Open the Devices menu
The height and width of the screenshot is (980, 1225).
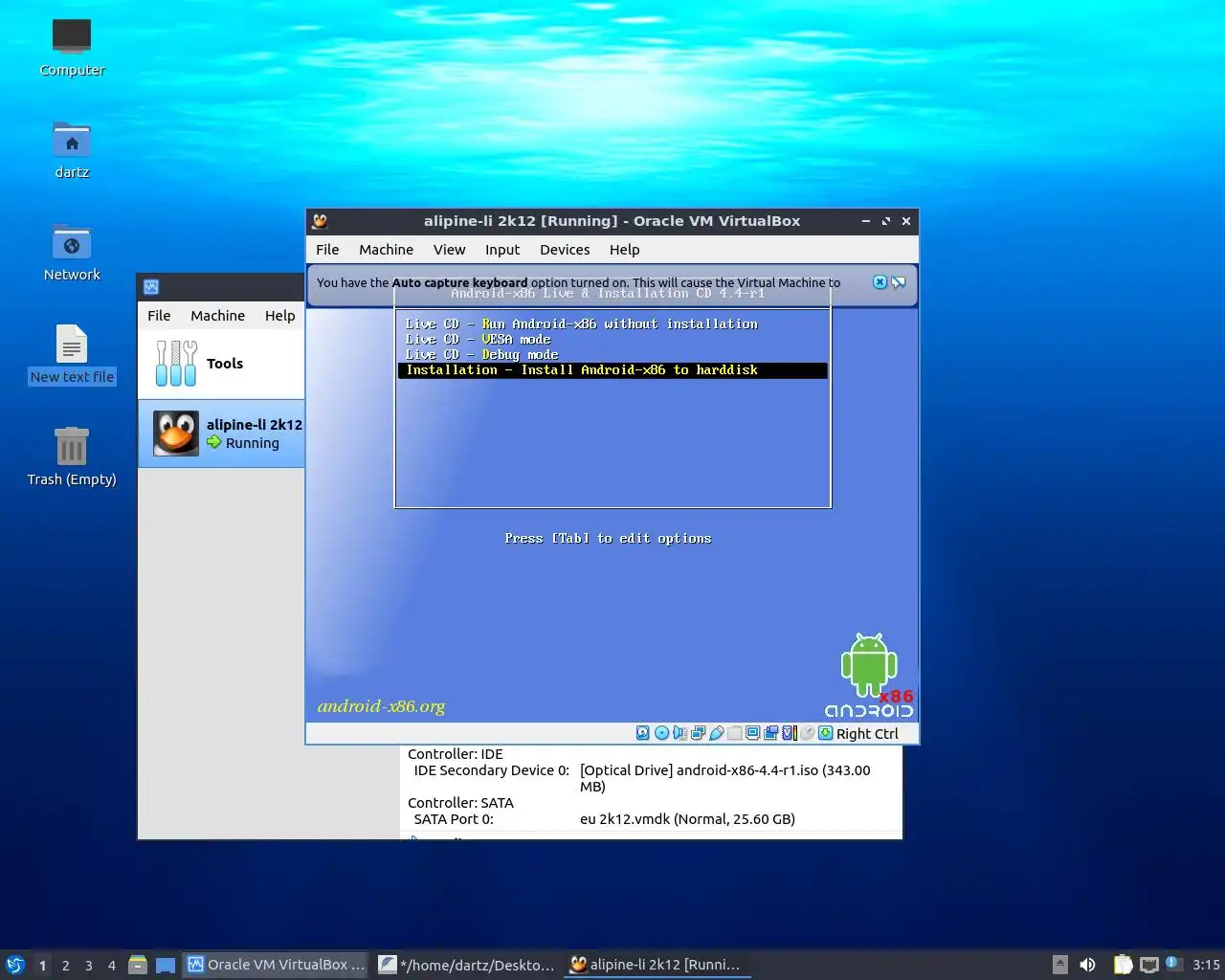pyautogui.click(x=565, y=250)
